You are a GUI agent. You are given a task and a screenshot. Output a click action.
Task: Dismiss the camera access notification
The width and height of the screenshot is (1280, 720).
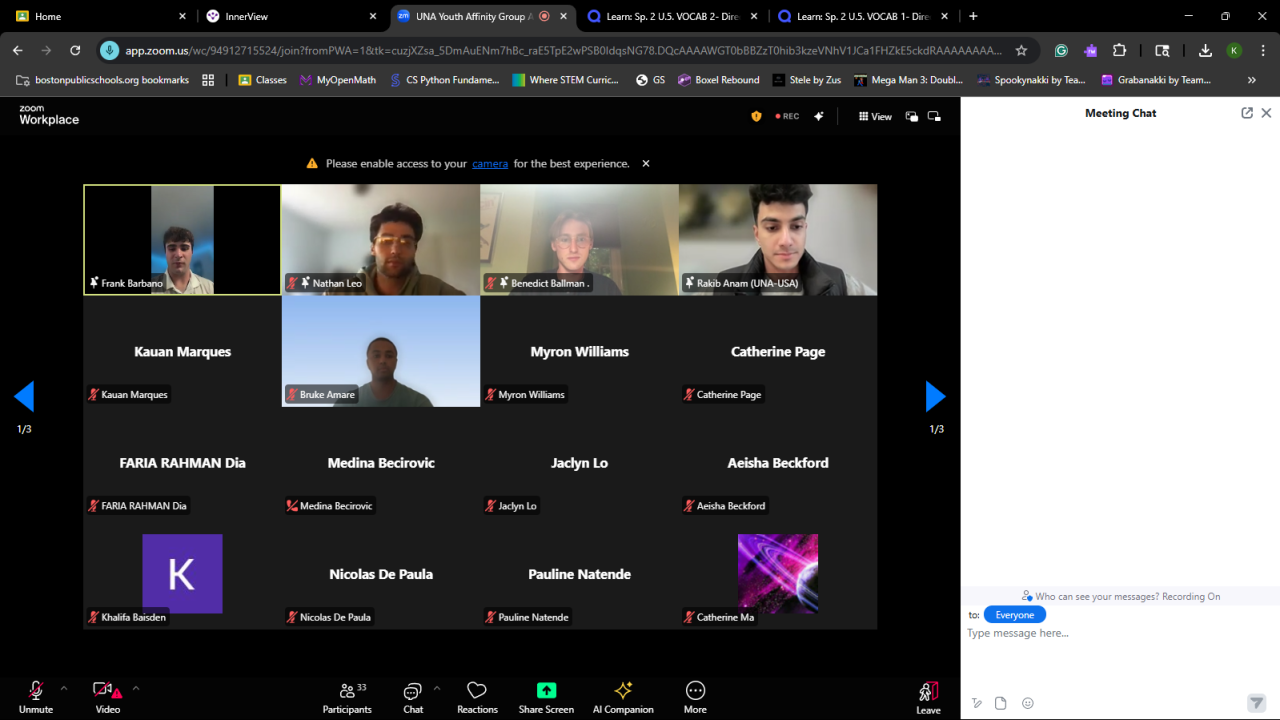point(646,163)
